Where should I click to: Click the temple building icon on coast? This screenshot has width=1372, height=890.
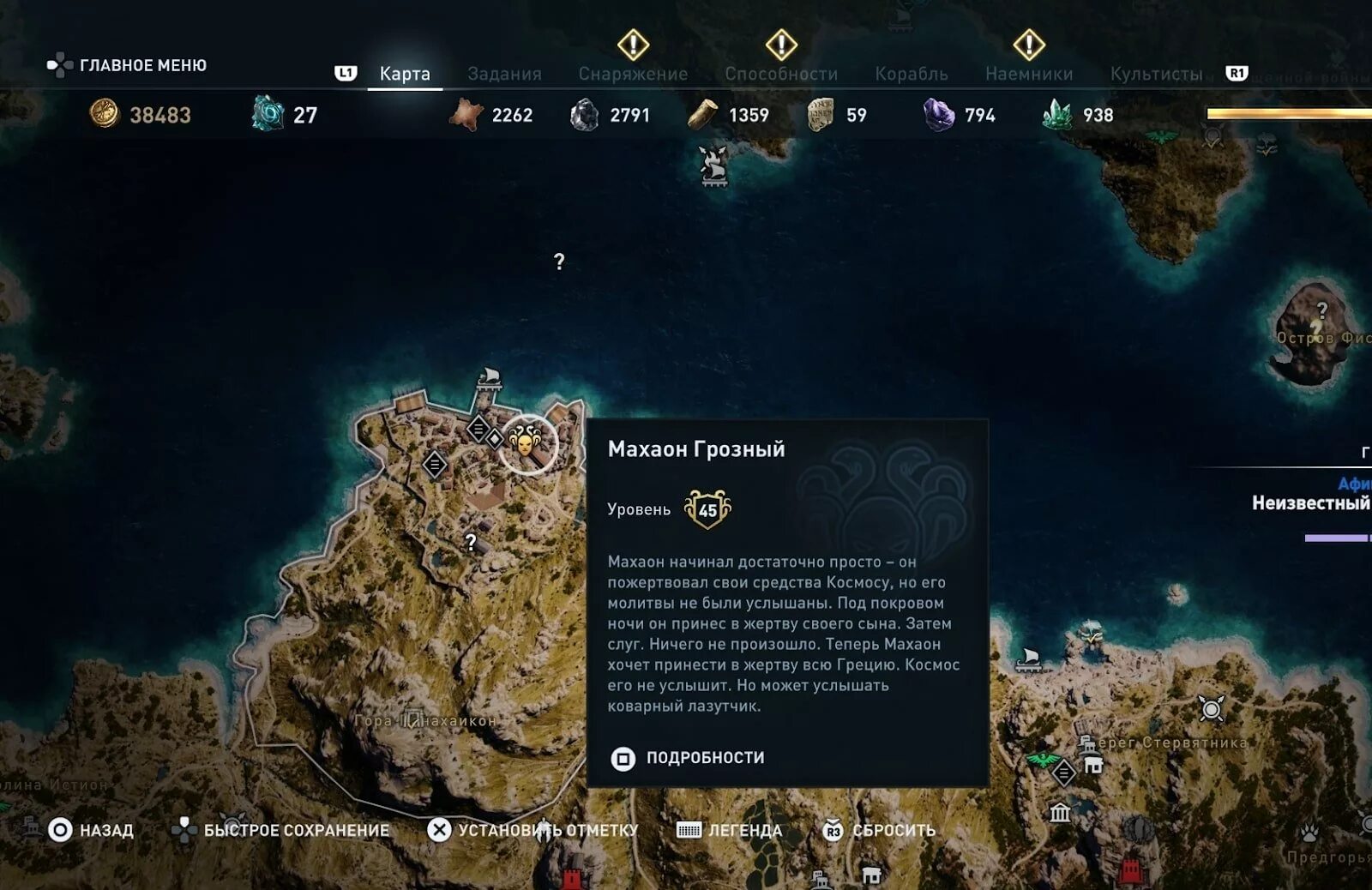[x=1061, y=811]
